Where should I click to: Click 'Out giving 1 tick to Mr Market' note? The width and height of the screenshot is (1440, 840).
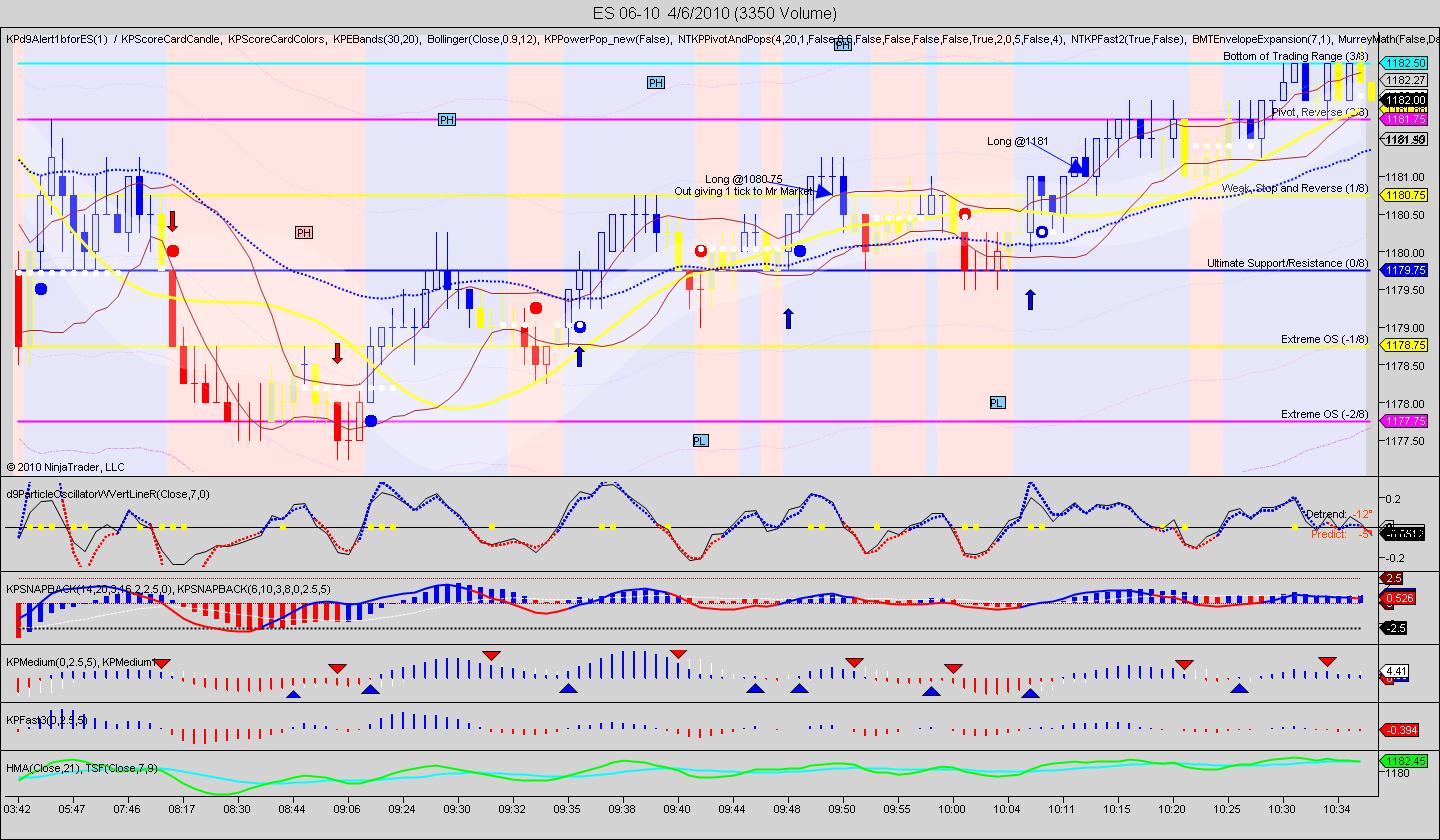743,191
